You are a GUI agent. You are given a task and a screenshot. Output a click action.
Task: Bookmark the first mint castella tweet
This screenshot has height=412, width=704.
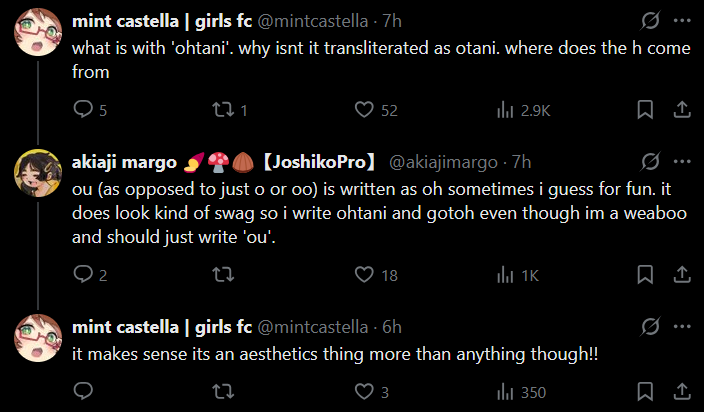click(x=646, y=110)
